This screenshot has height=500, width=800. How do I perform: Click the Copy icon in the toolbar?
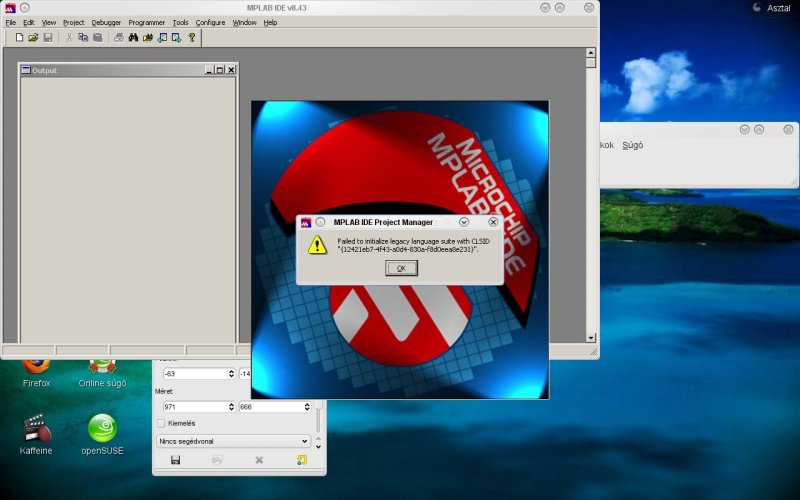[x=83, y=37]
